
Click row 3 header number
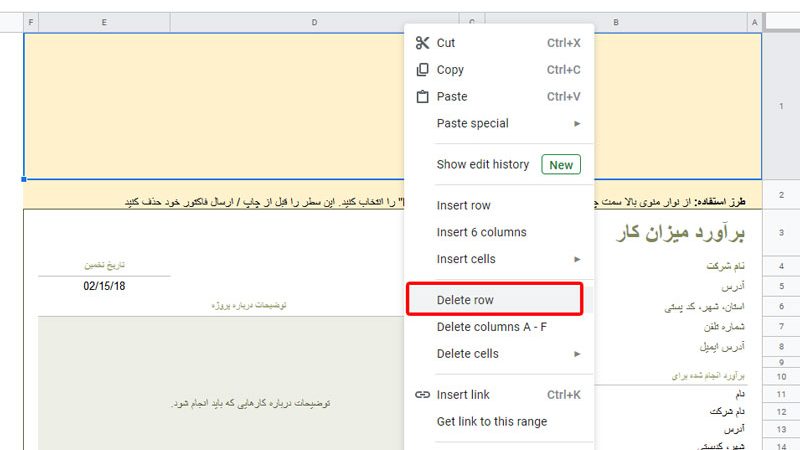(781, 232)
